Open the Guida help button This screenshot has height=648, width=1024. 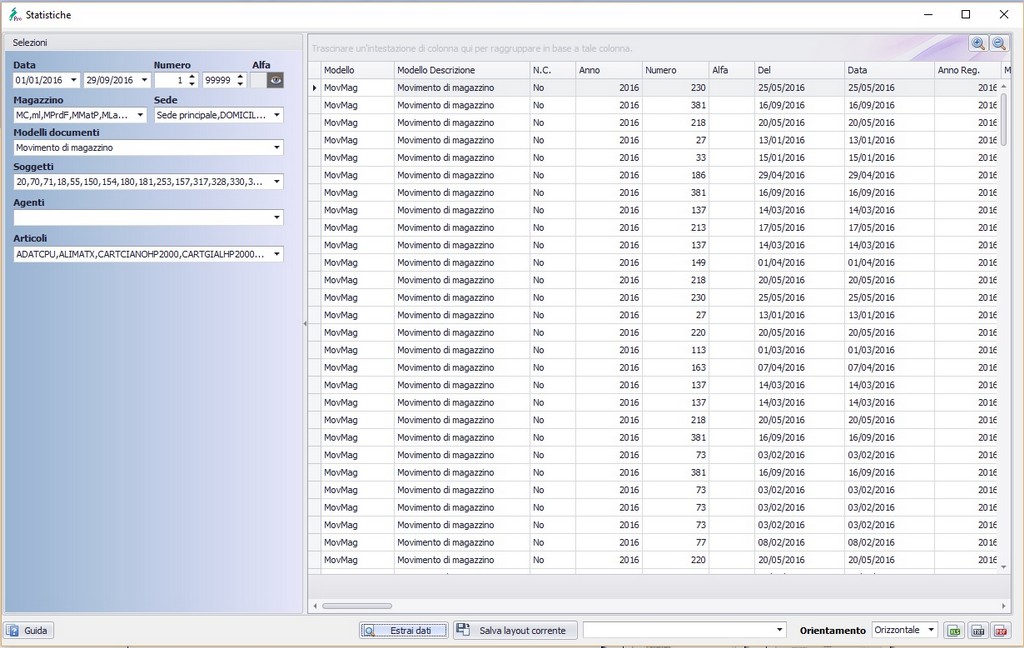(29, 630)
